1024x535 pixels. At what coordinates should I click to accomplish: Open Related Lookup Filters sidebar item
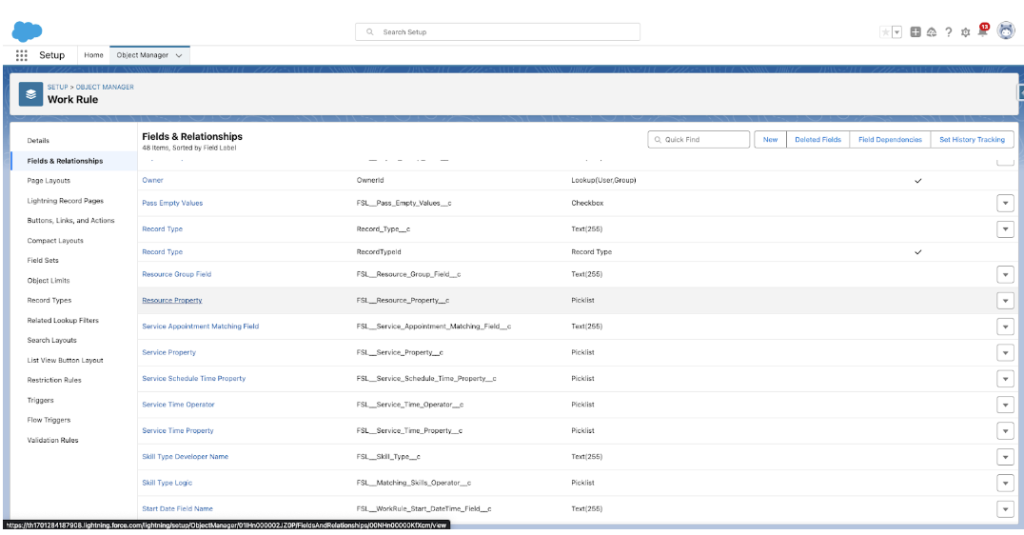[63, 320]
